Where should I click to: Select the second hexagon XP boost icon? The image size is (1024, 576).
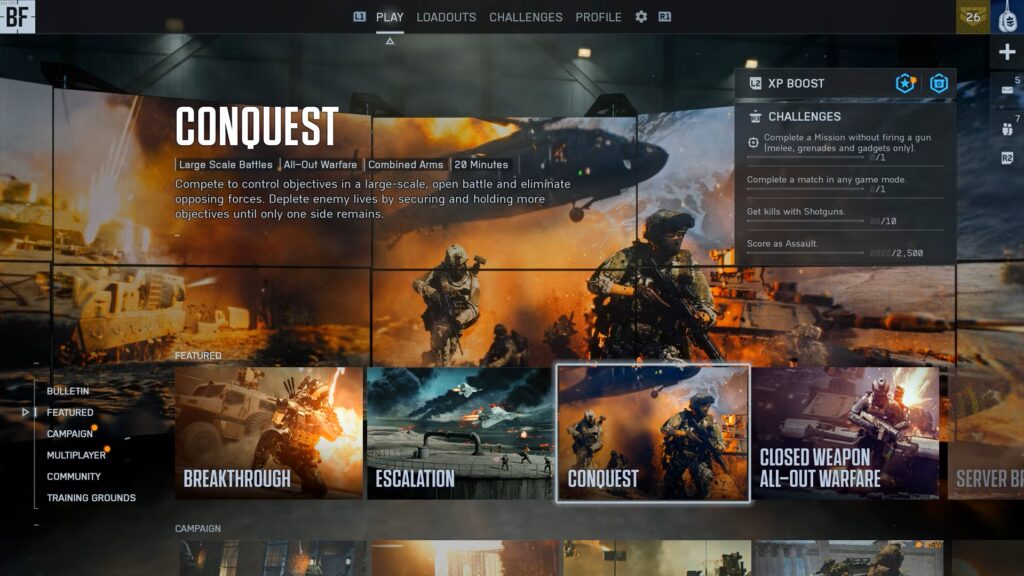[938, 83]
